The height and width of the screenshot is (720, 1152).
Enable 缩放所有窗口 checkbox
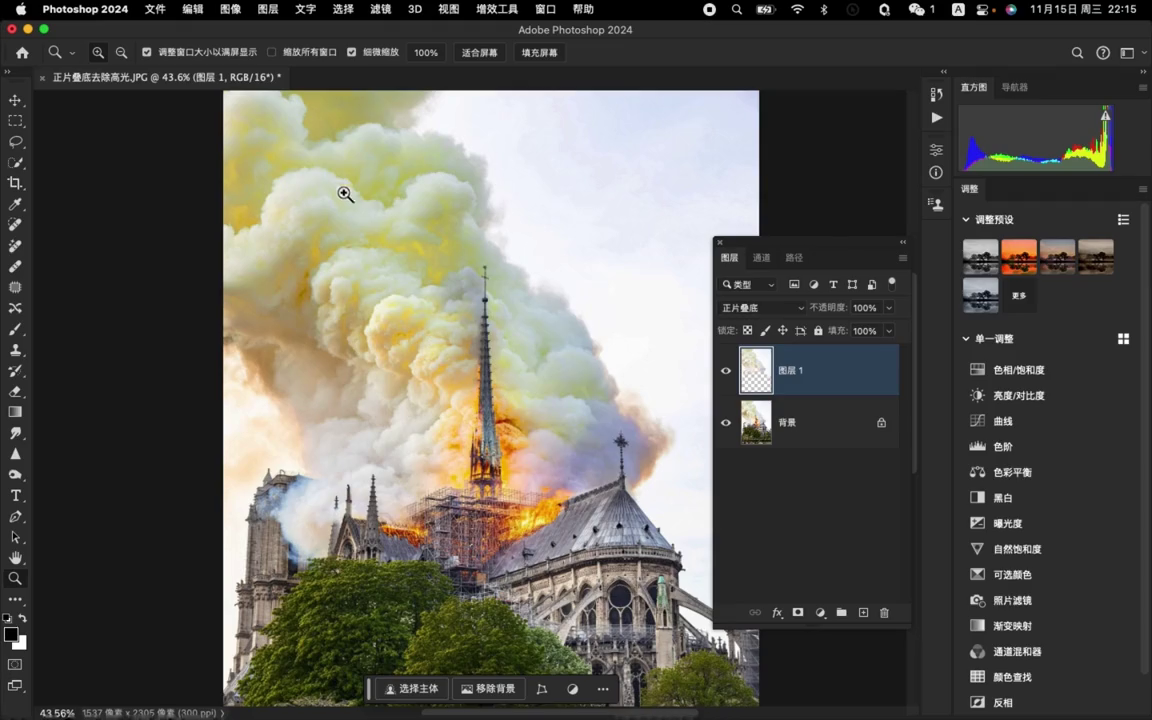pos(271,52)
